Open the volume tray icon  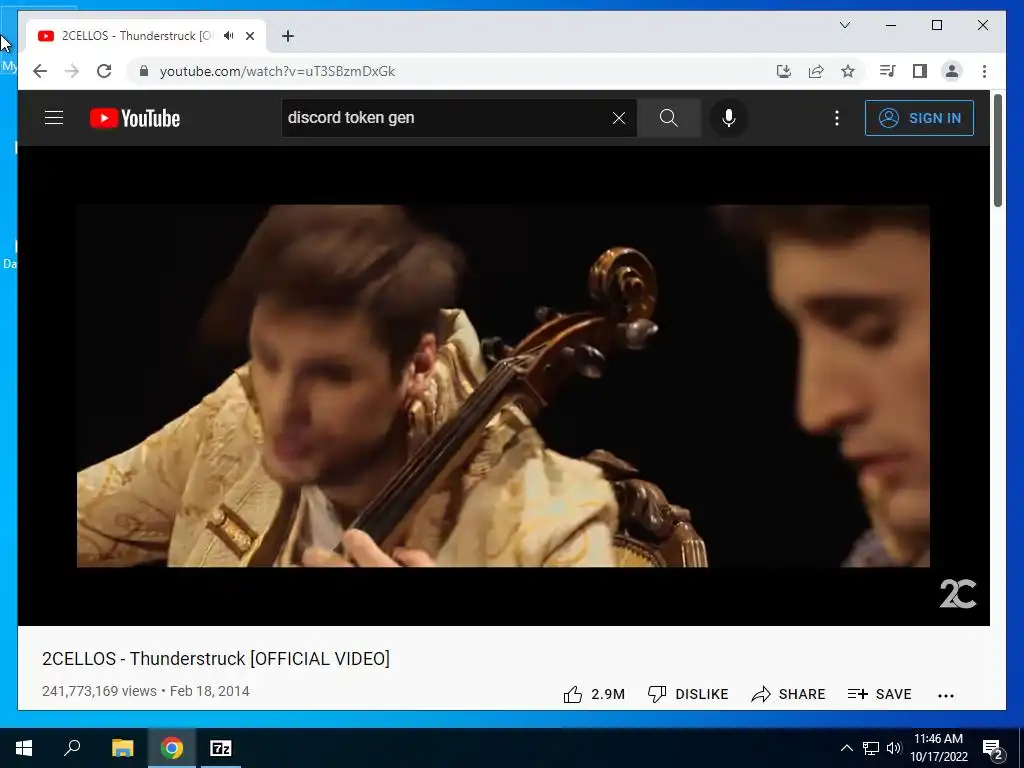click(x=894, y=748)
